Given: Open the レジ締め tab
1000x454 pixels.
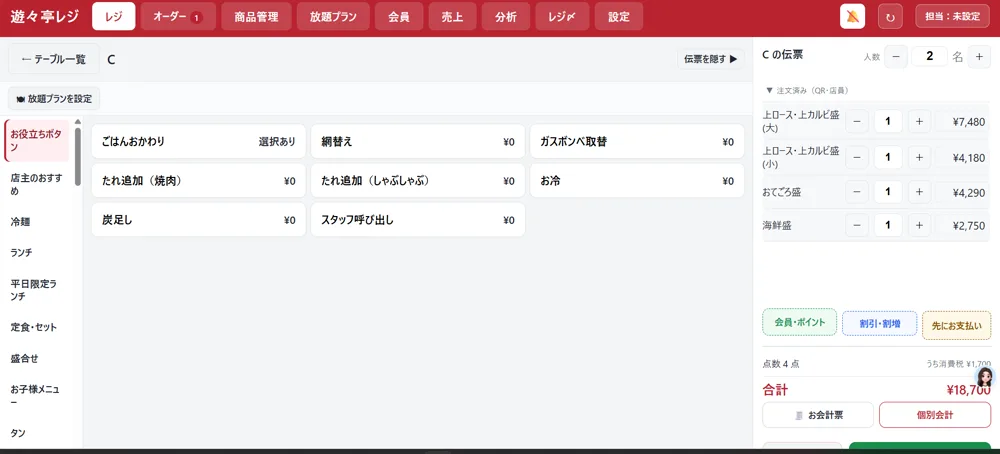Looking at the screenshot, I should 562,17.
